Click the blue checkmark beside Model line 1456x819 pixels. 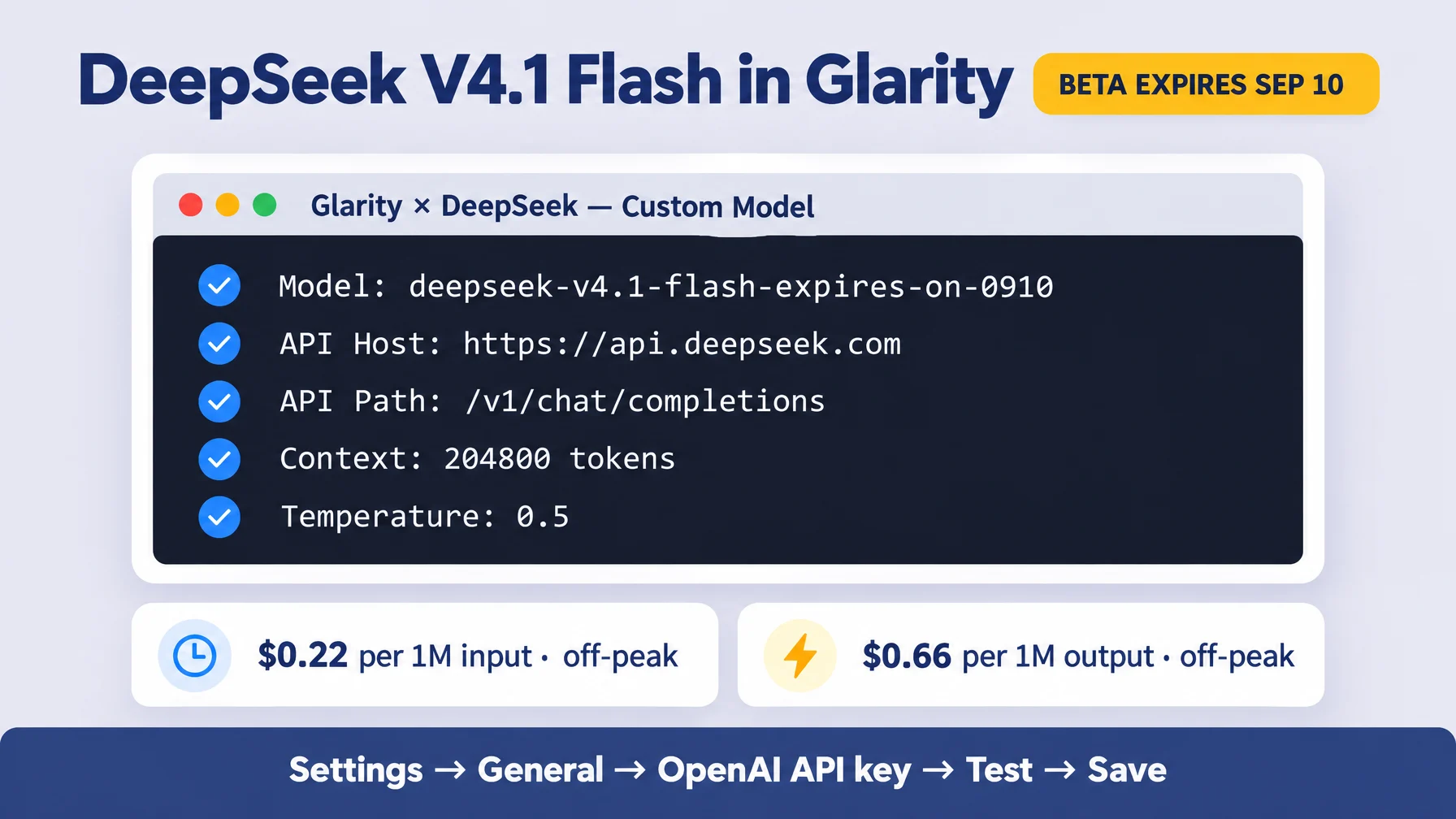(x=219, y=286)
